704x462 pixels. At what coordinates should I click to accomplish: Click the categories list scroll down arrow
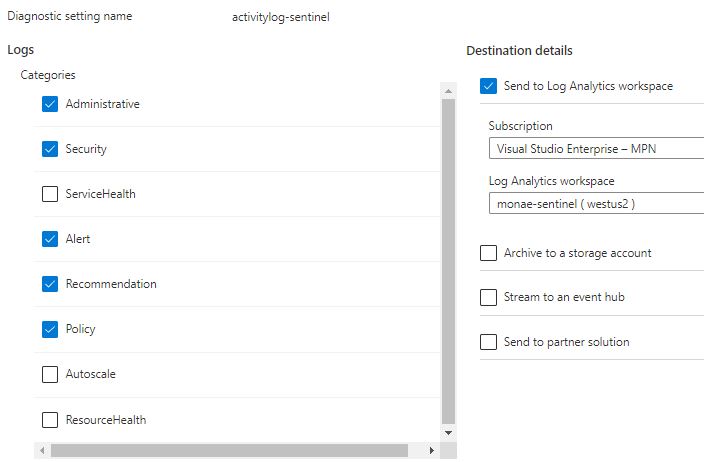pos(448,433)
